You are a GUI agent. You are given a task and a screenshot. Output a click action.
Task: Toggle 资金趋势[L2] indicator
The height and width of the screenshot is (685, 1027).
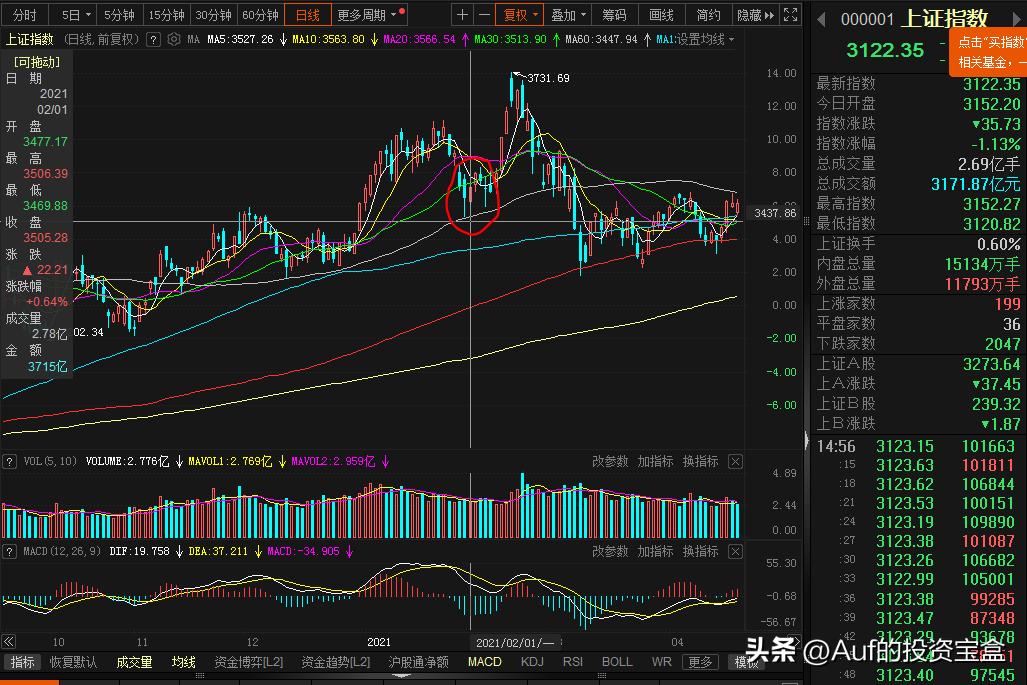pyautogui.click(x=335, y=662)
